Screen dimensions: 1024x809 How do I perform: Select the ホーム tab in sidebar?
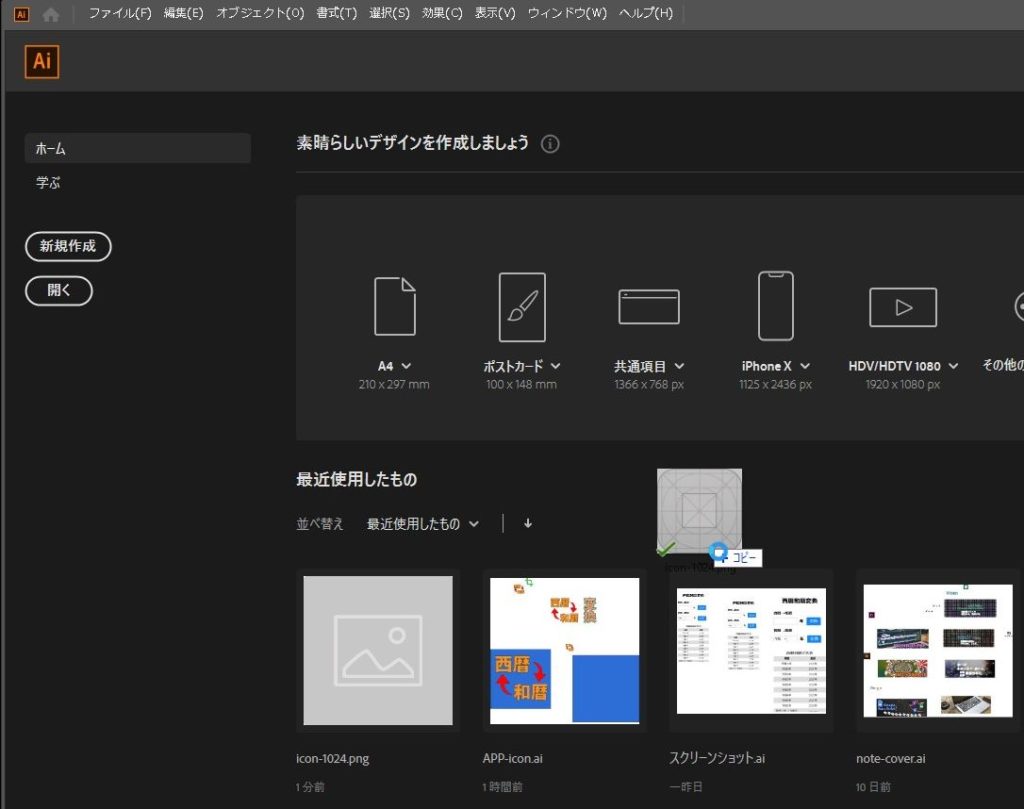tap(137, 149)
